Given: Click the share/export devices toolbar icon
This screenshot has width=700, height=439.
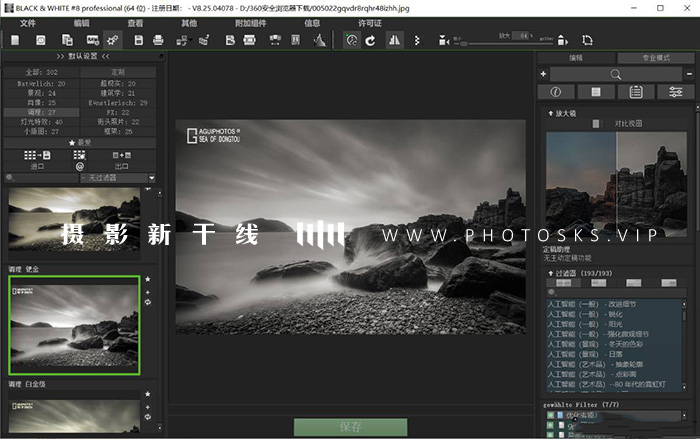Looking at the screenshot, I should pyautogui.click(x=182, y=41).
